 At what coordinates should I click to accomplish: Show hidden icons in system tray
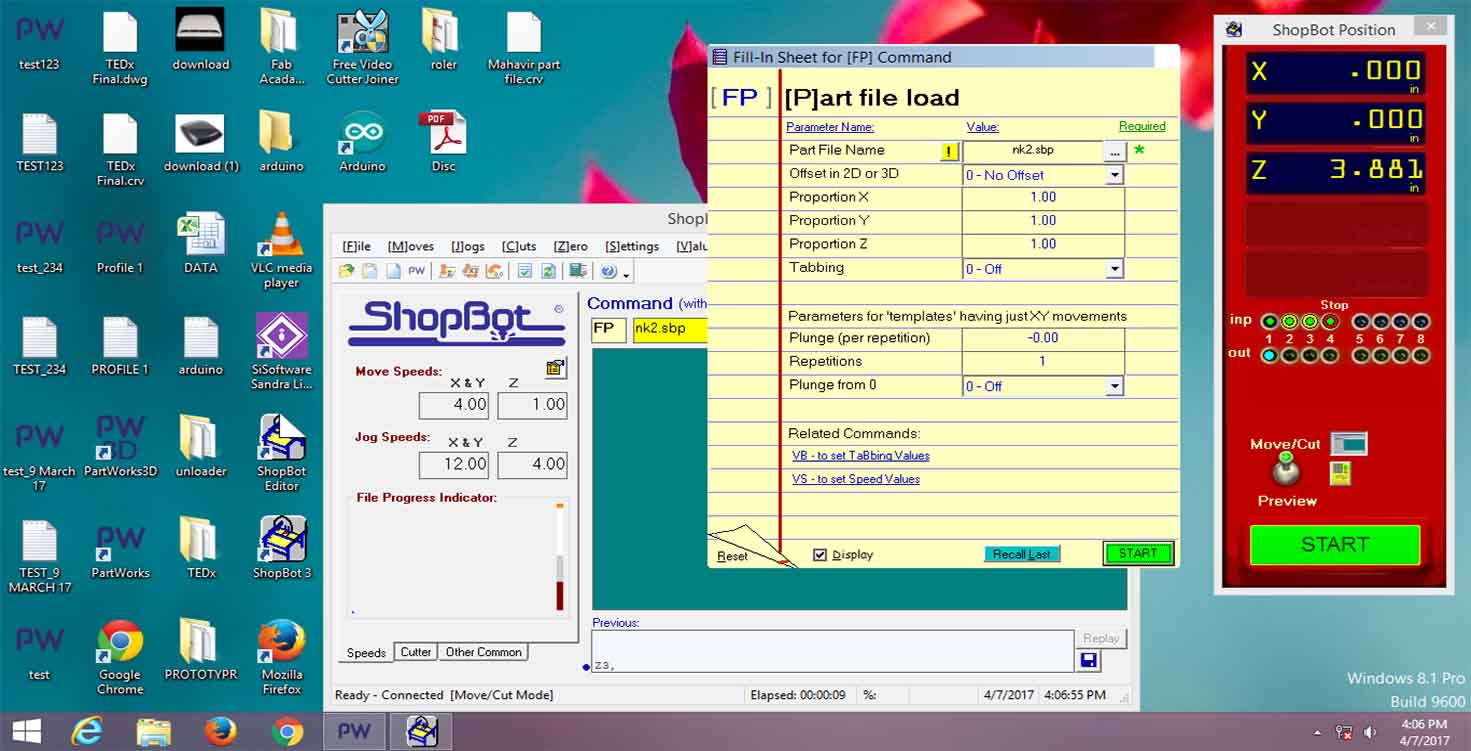click(x=1317, y=732)
